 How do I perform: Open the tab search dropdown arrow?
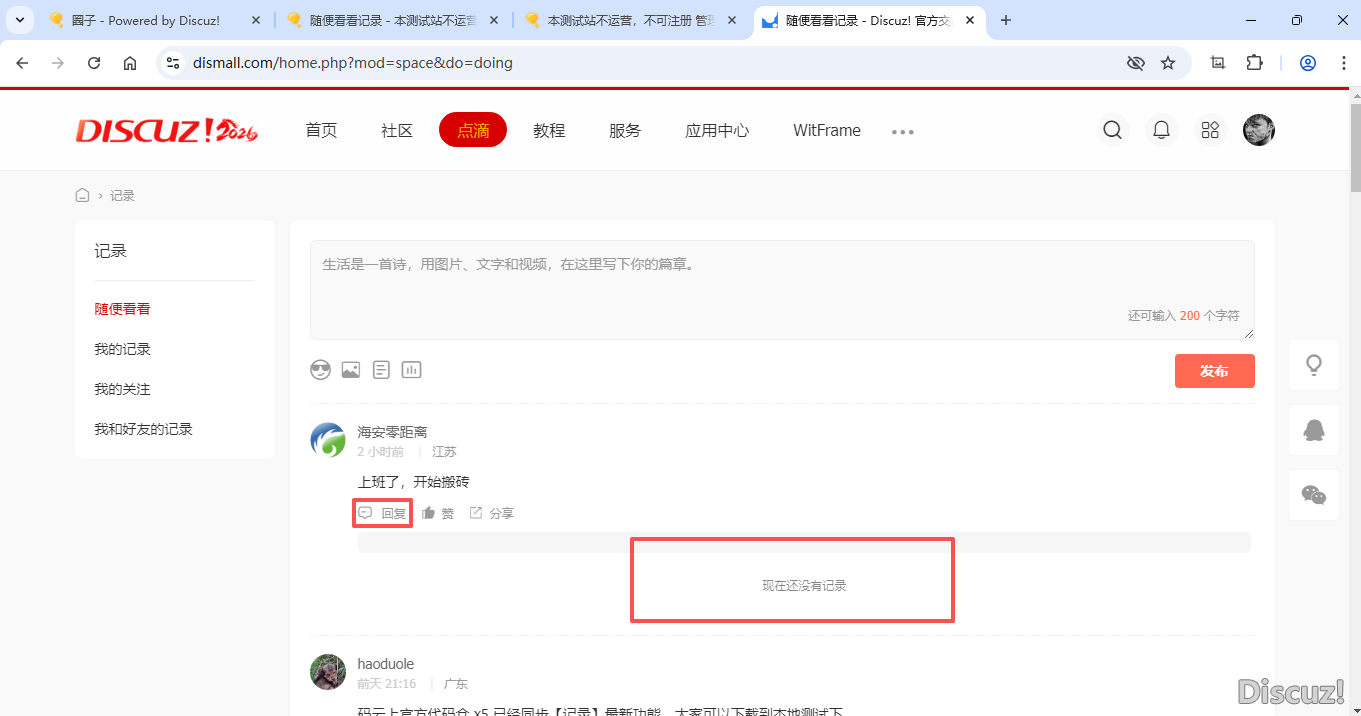(19, 20)
